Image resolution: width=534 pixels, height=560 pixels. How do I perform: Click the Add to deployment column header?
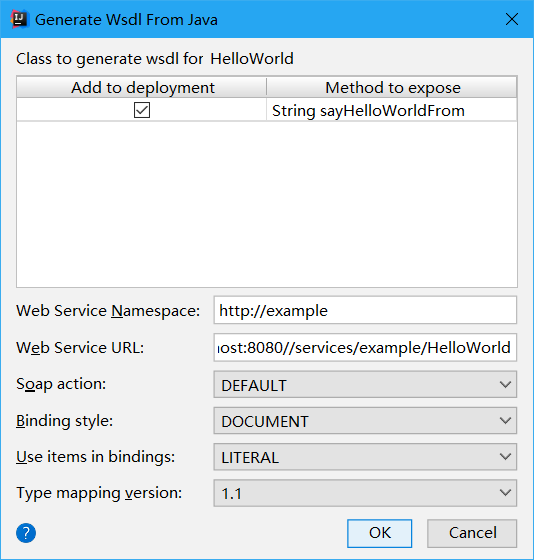pyautogui.click(x=142, y=88)
